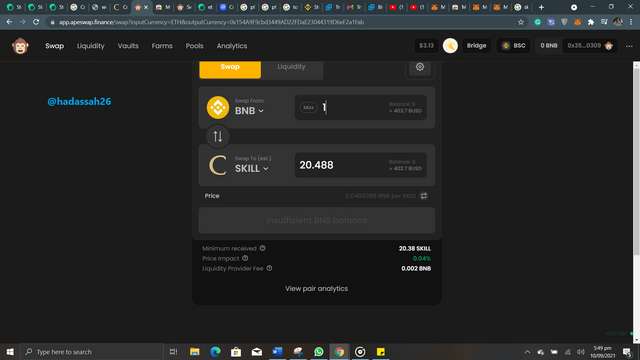
Task: Click the 0 BNB balance display
Action: pos(549,46)
